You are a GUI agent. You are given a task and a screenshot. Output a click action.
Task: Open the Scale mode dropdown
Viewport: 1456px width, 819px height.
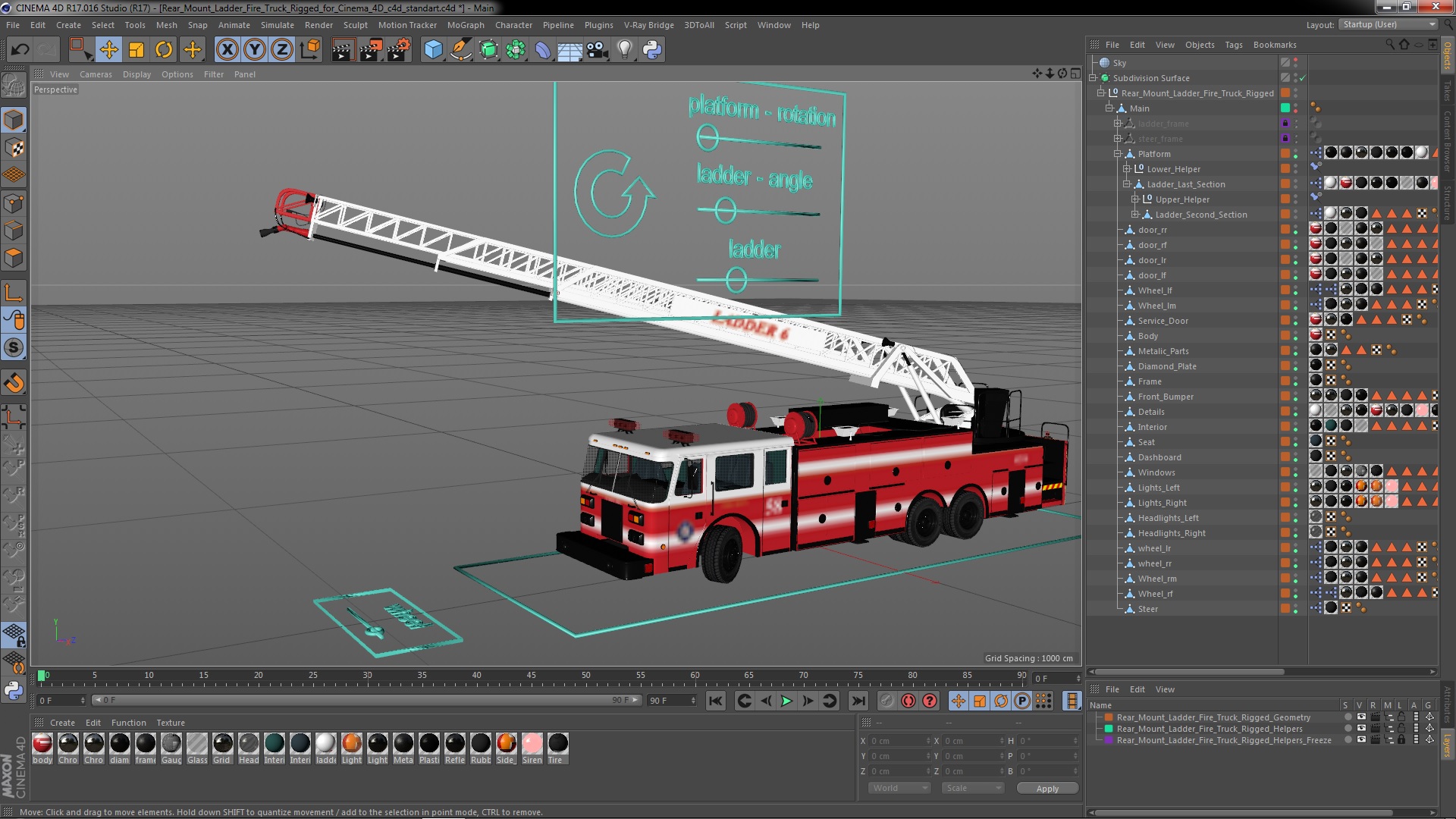tap(973, 788)
